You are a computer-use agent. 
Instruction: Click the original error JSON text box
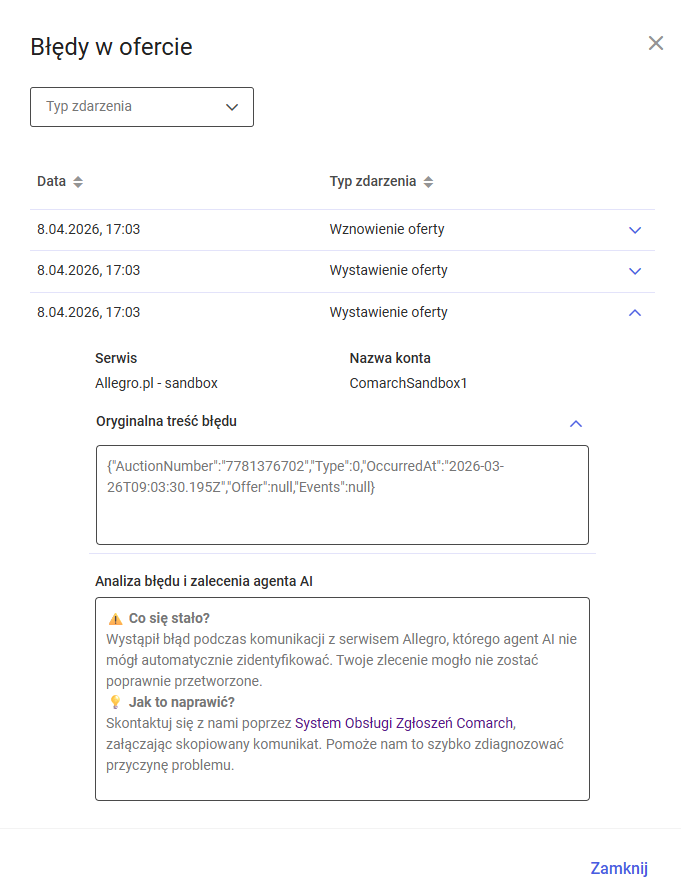(x=342, y=495)
